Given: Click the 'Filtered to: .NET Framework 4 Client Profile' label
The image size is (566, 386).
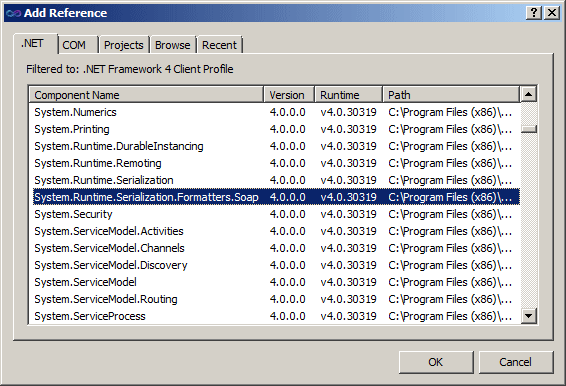Looking at the screenshot, I should click(130, 69).
